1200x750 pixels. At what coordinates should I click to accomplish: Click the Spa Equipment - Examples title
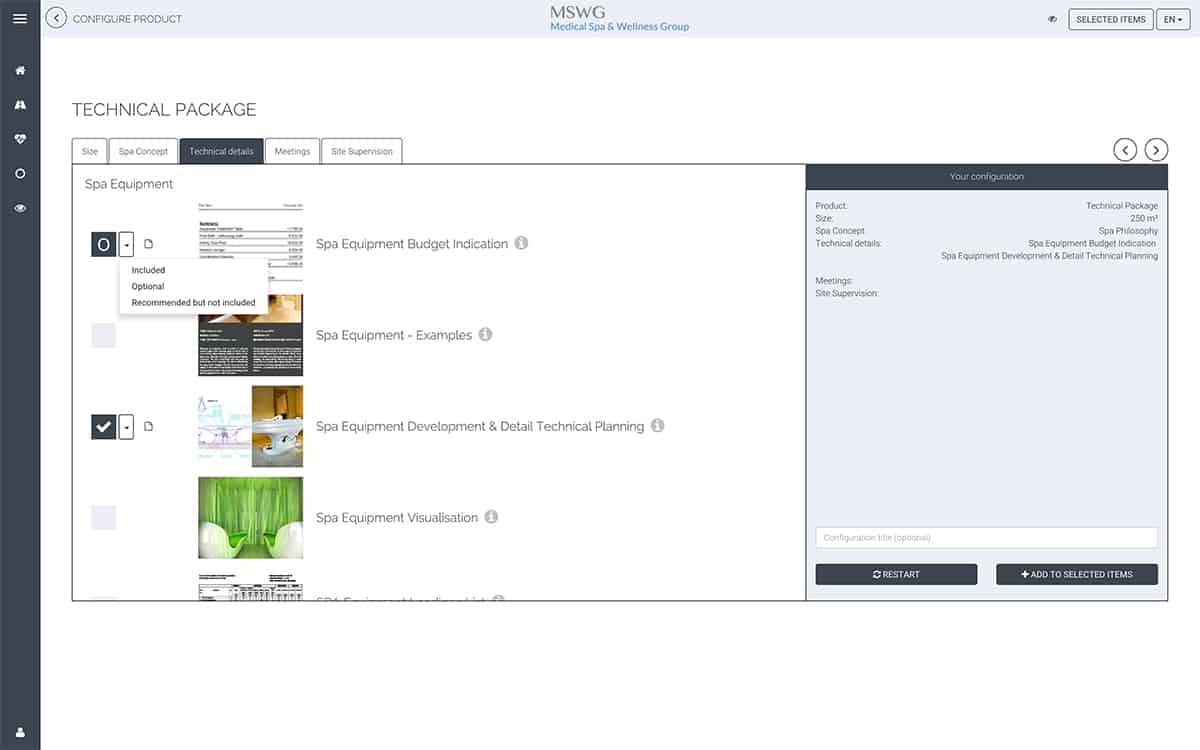point(394,335)
